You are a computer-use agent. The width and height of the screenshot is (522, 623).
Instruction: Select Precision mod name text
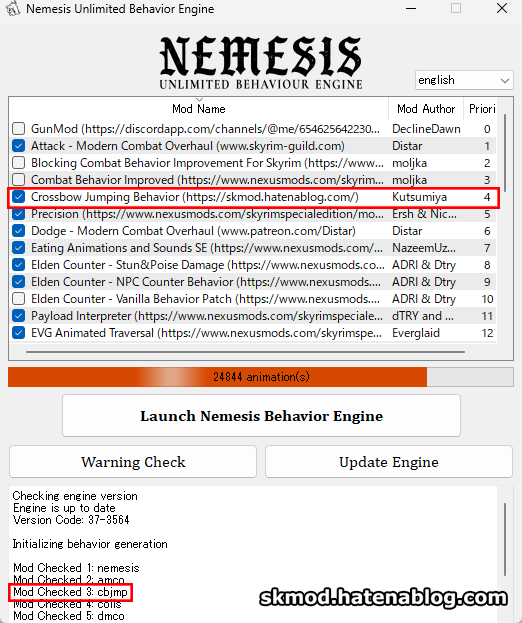click(x=207, y=214)
